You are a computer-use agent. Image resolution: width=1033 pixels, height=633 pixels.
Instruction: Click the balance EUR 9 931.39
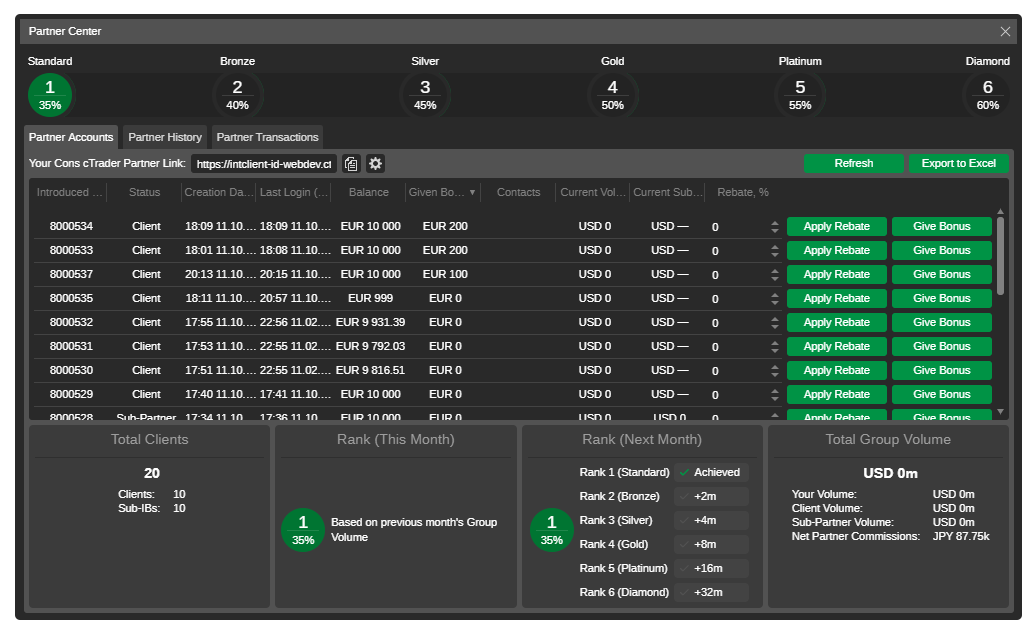370,323
